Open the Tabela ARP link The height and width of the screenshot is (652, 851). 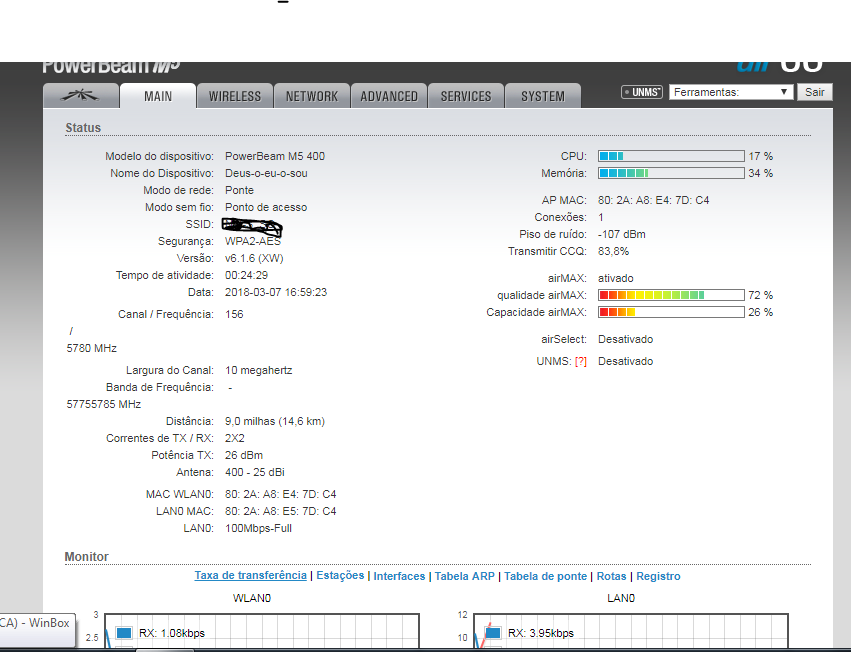[465, 576]
